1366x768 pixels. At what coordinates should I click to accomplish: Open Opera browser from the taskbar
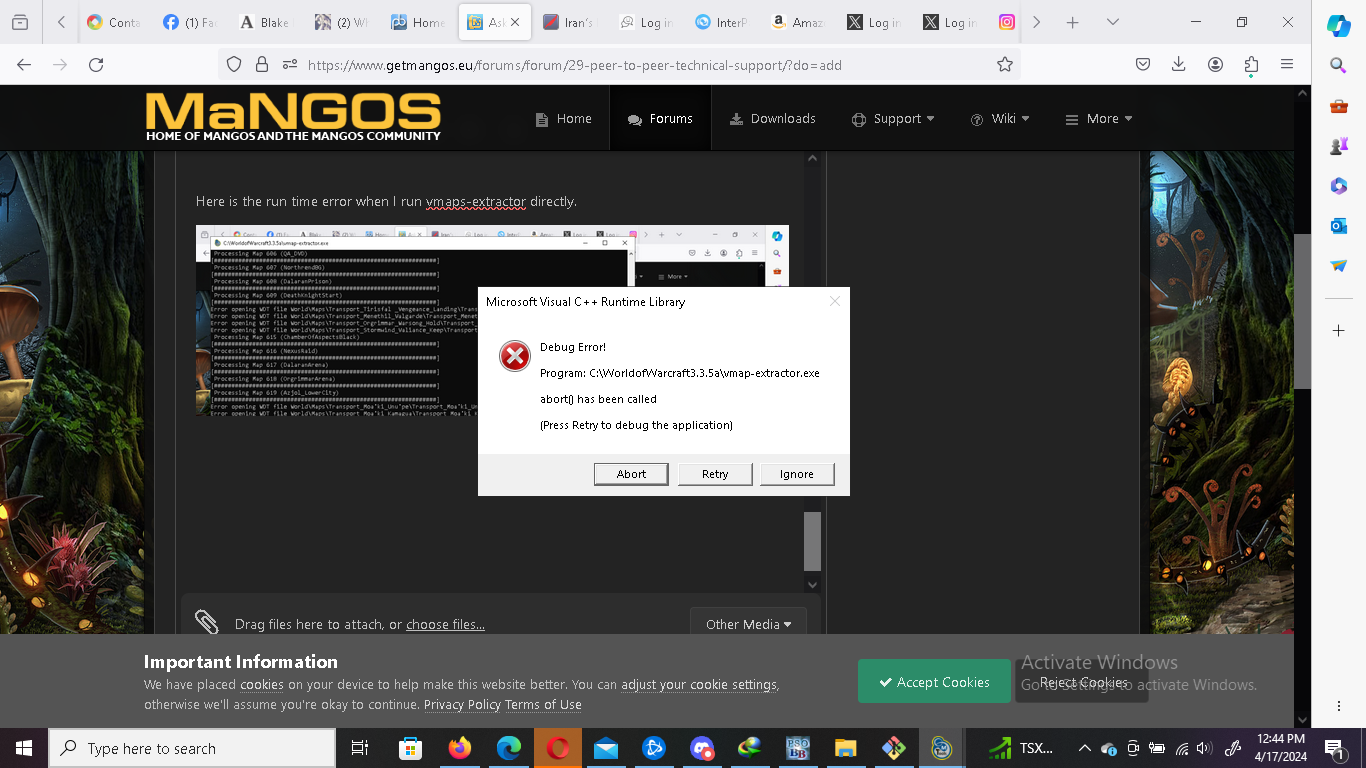(558, 748)
